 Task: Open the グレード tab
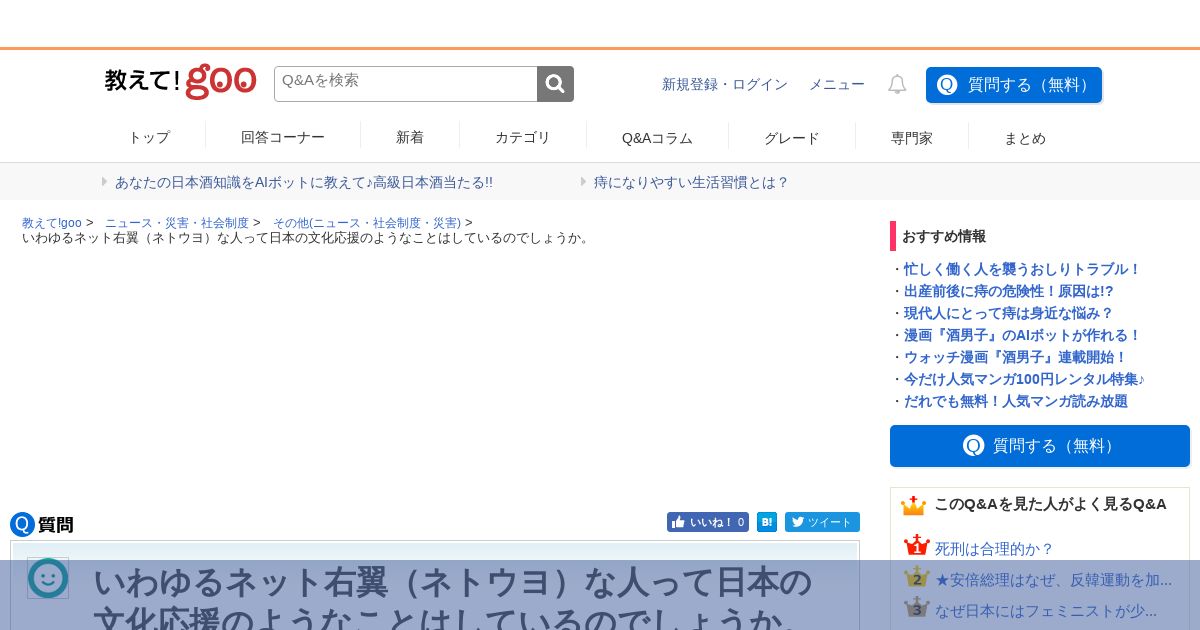tap(792, 138)
